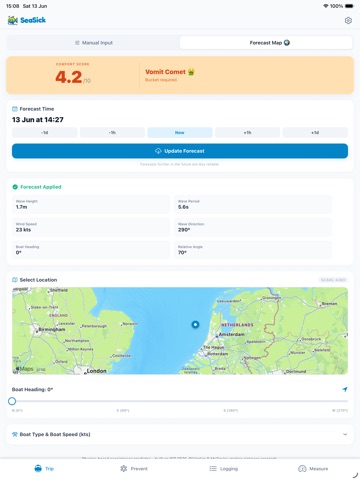The height and width of the screenshot is (480, 360).
Task: Tap the Vomit Comet rating label
Action: tap(170, 72)
